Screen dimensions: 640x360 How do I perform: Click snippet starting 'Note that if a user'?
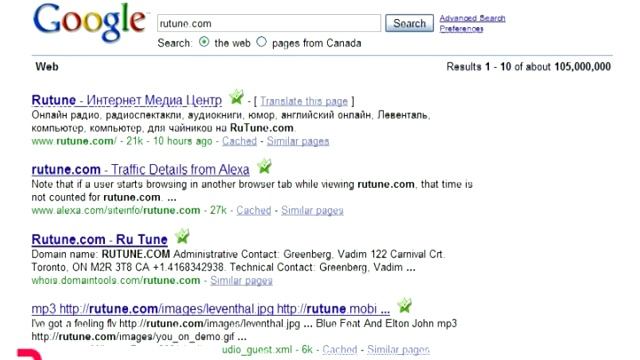coord(252,191)
